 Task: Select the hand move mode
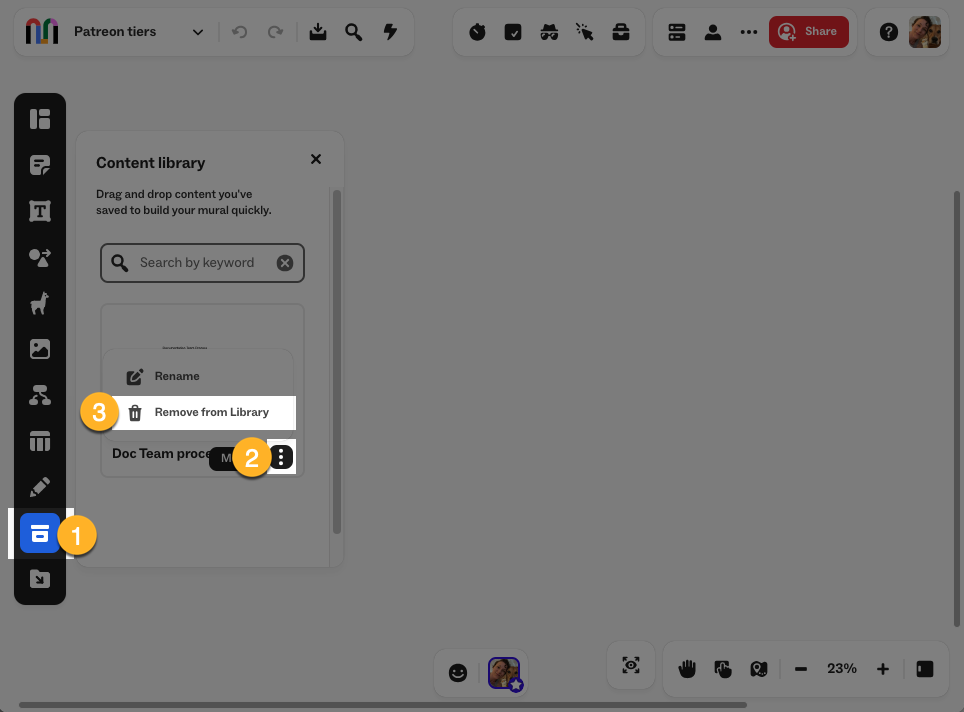(x=687, y=669)
